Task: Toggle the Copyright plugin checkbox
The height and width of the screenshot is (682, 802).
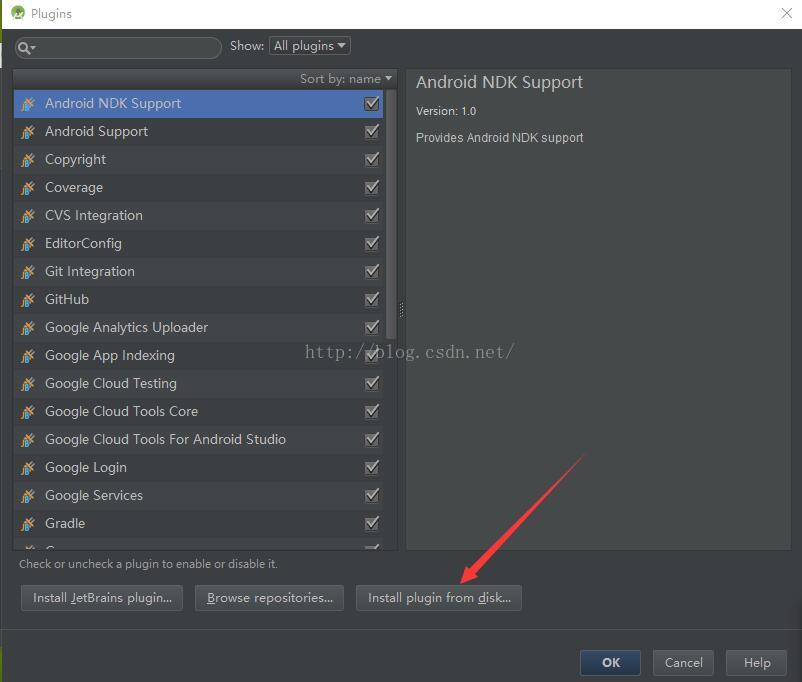Action: (x=372, y=159)
